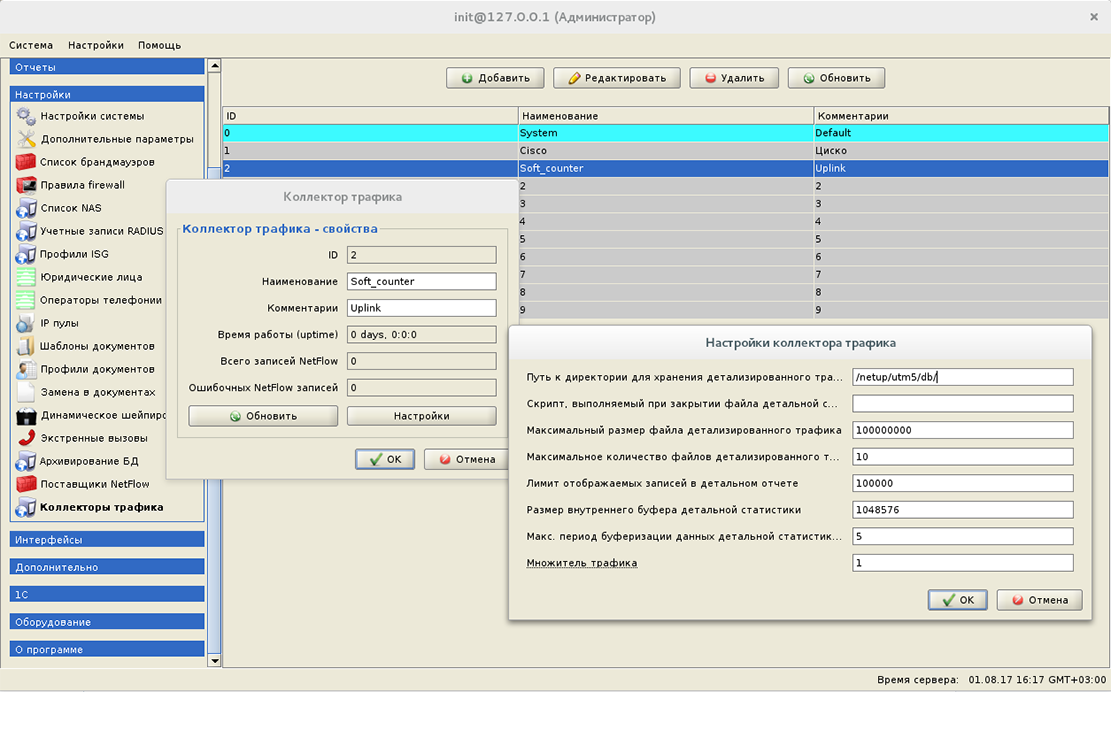Click the Обновить button in top toolbar
This screenshot has height=734, width=1111.
pyautogui.click(x=836, y=78)
